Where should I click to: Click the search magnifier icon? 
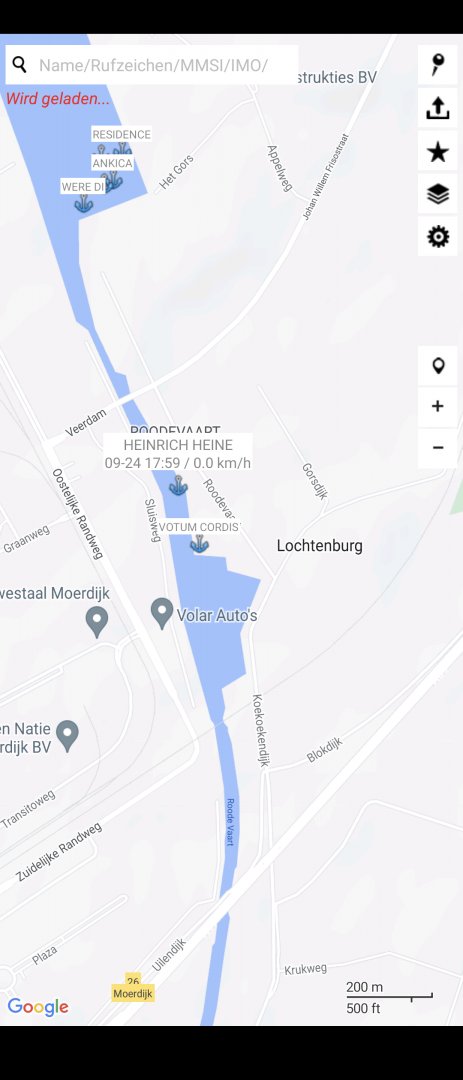point(20,65)
